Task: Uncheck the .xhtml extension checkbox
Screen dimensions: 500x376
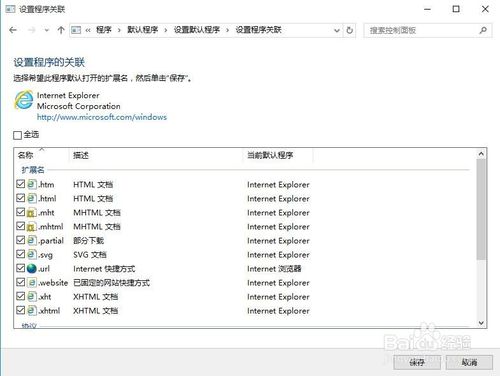Action: coord(20,310)
